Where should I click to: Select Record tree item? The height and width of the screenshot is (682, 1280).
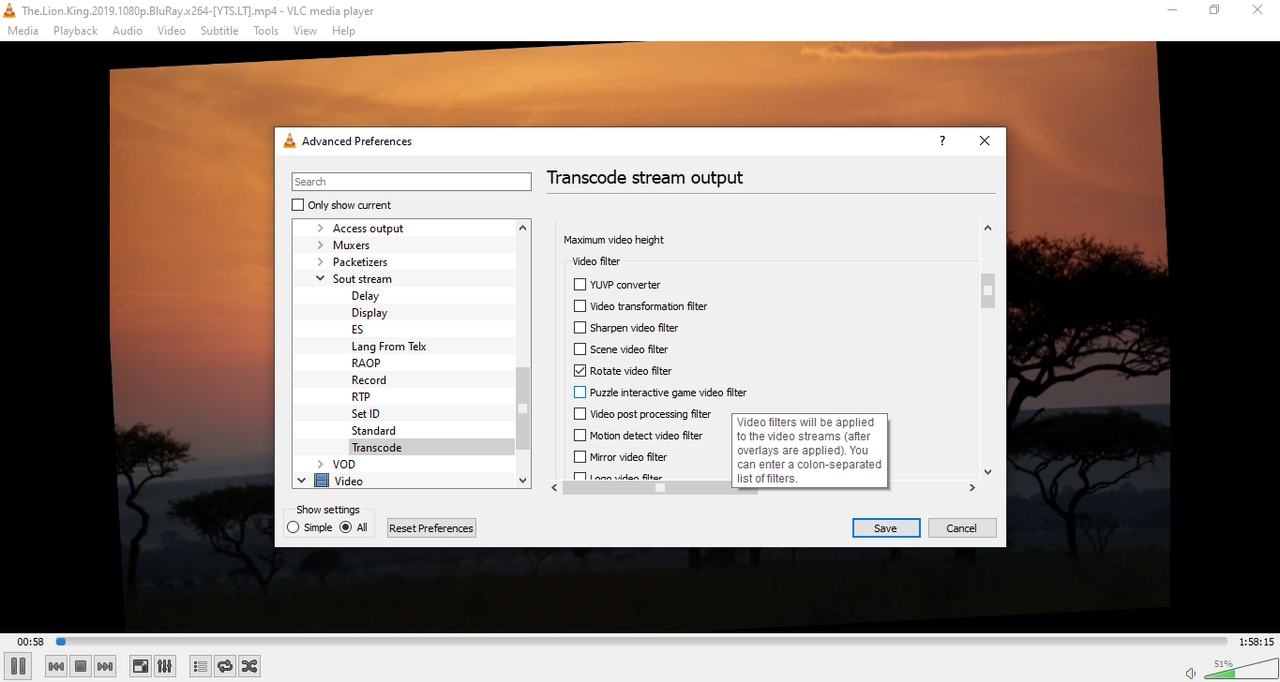click(369, 380)
